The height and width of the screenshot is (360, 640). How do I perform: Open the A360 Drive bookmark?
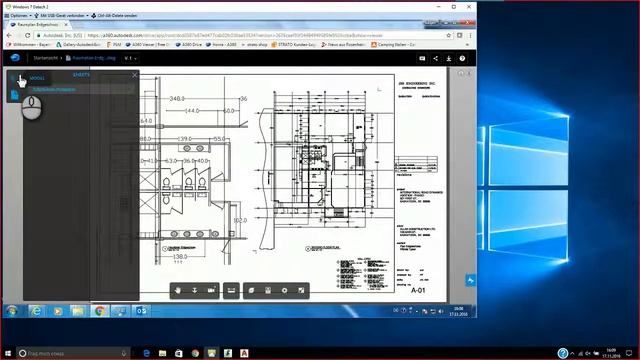[189, 44]
